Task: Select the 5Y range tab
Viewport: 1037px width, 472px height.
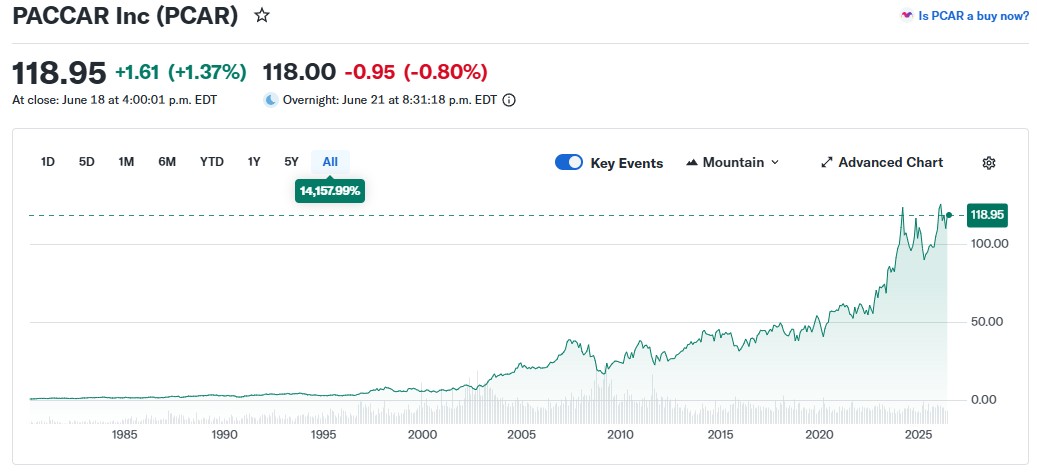Action: (292, 162)
